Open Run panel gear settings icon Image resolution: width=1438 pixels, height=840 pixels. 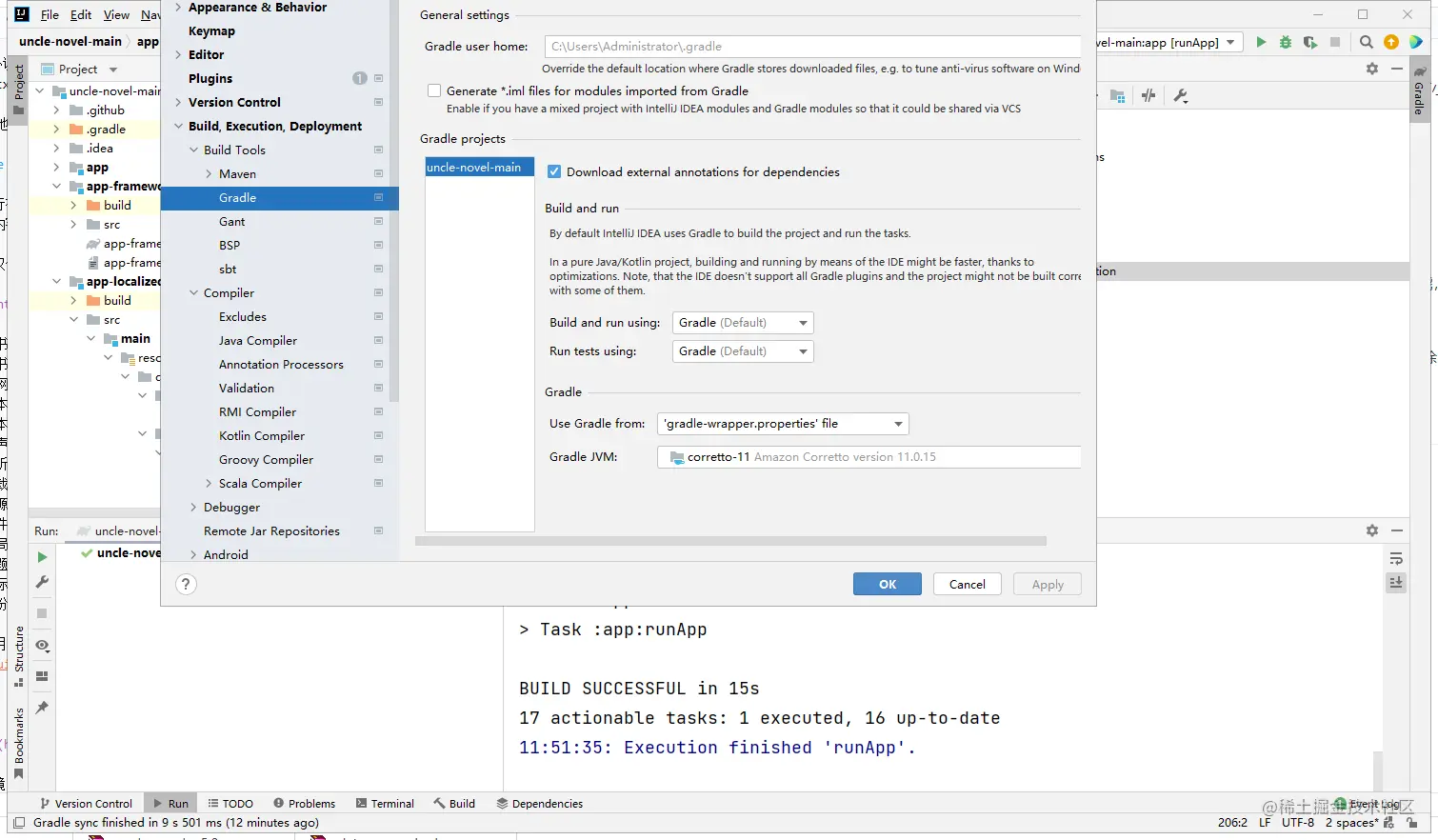pos(1372,530)
